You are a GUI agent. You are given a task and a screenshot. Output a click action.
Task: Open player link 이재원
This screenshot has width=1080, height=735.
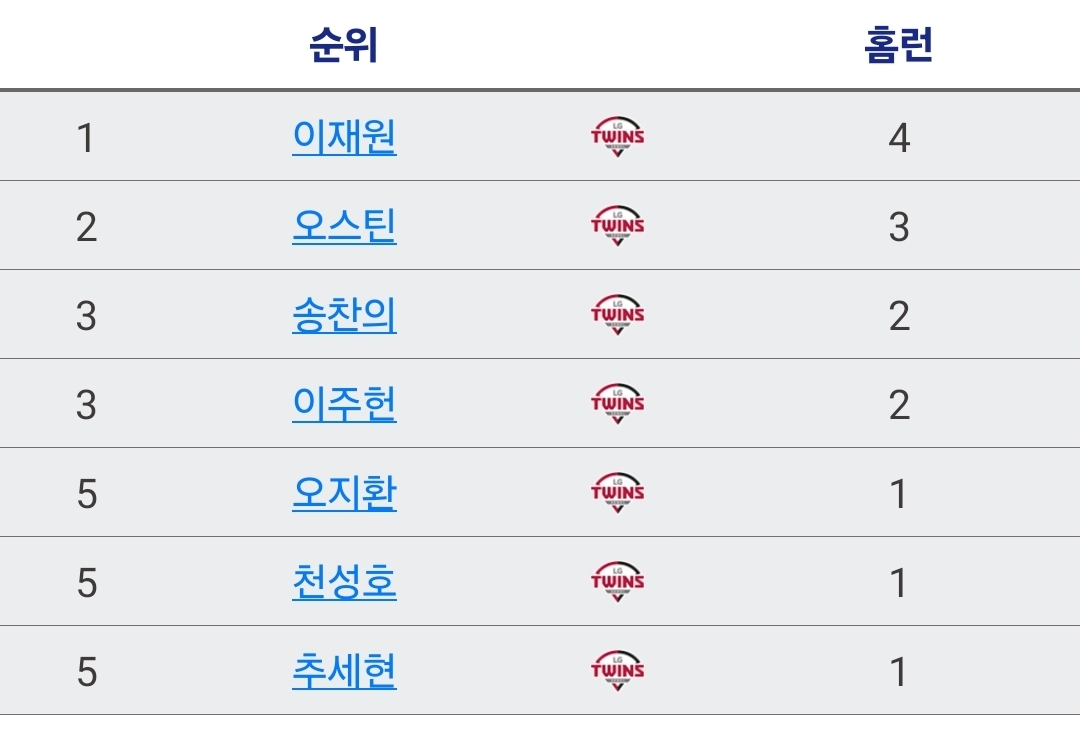click(x=344, y=137)
